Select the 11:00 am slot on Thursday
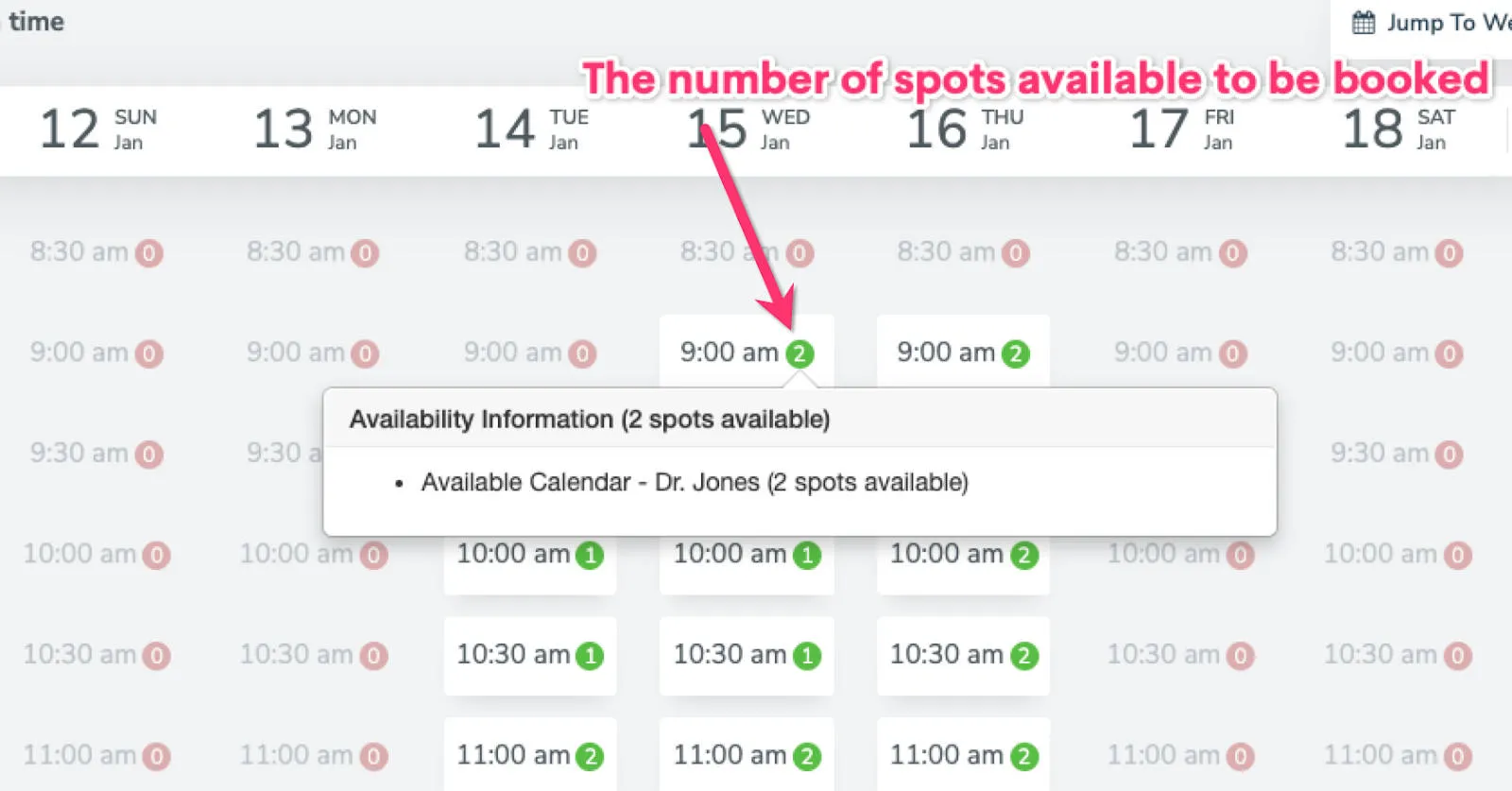This screenshot has width=1512, height=791. tap(962, 754)
